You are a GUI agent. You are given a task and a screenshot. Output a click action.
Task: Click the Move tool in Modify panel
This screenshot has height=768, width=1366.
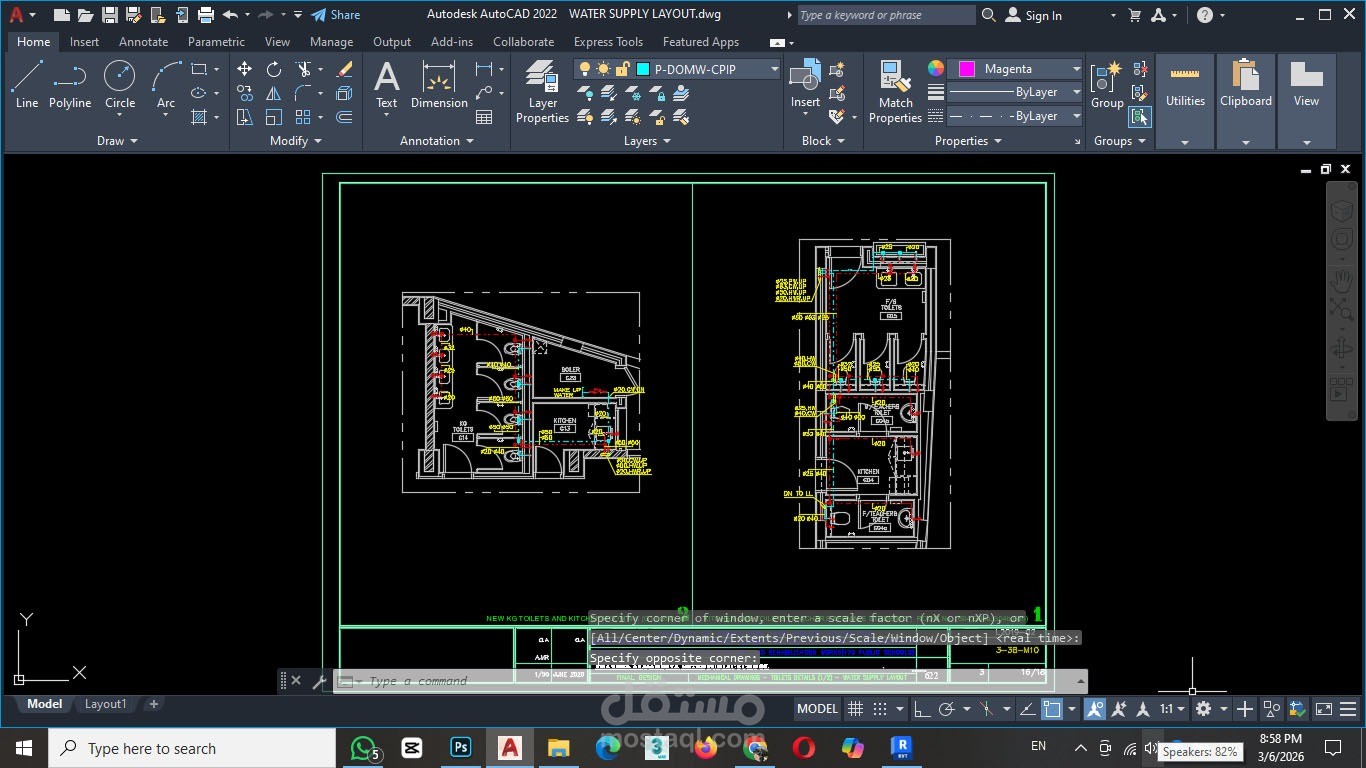coord(245,69)
